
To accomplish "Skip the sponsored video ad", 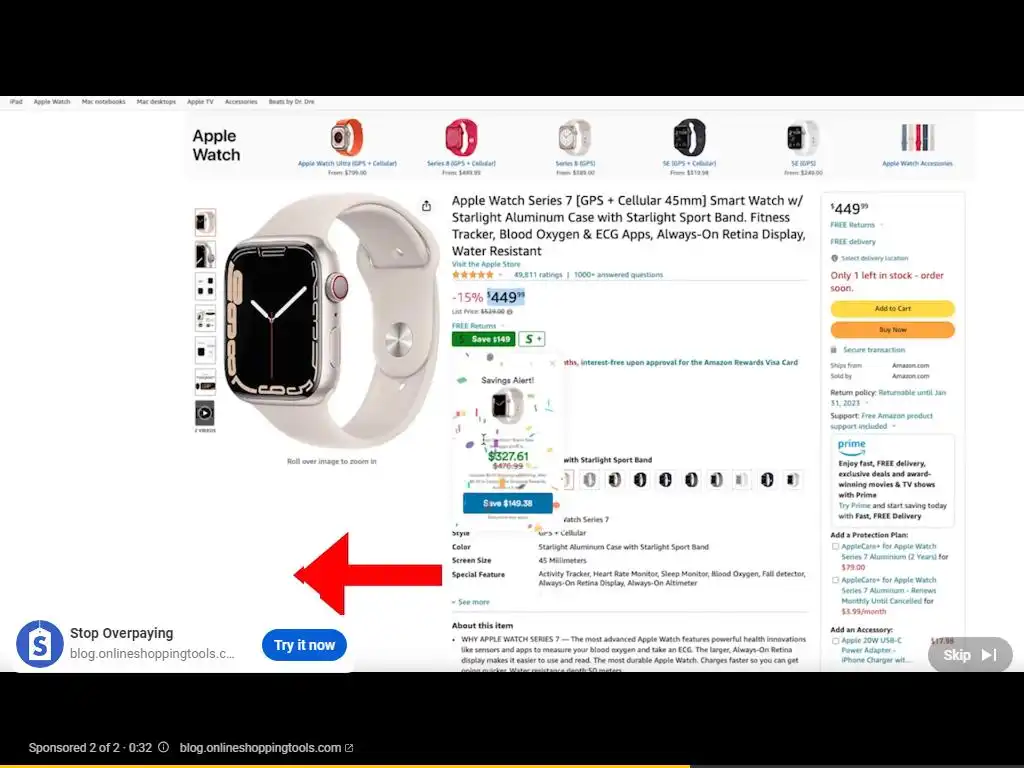I will 970,654.
